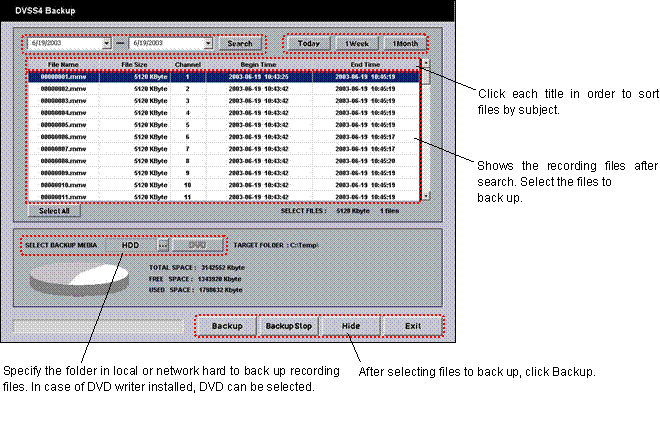Filter recordings by 1Week

(x=355, y=44)
